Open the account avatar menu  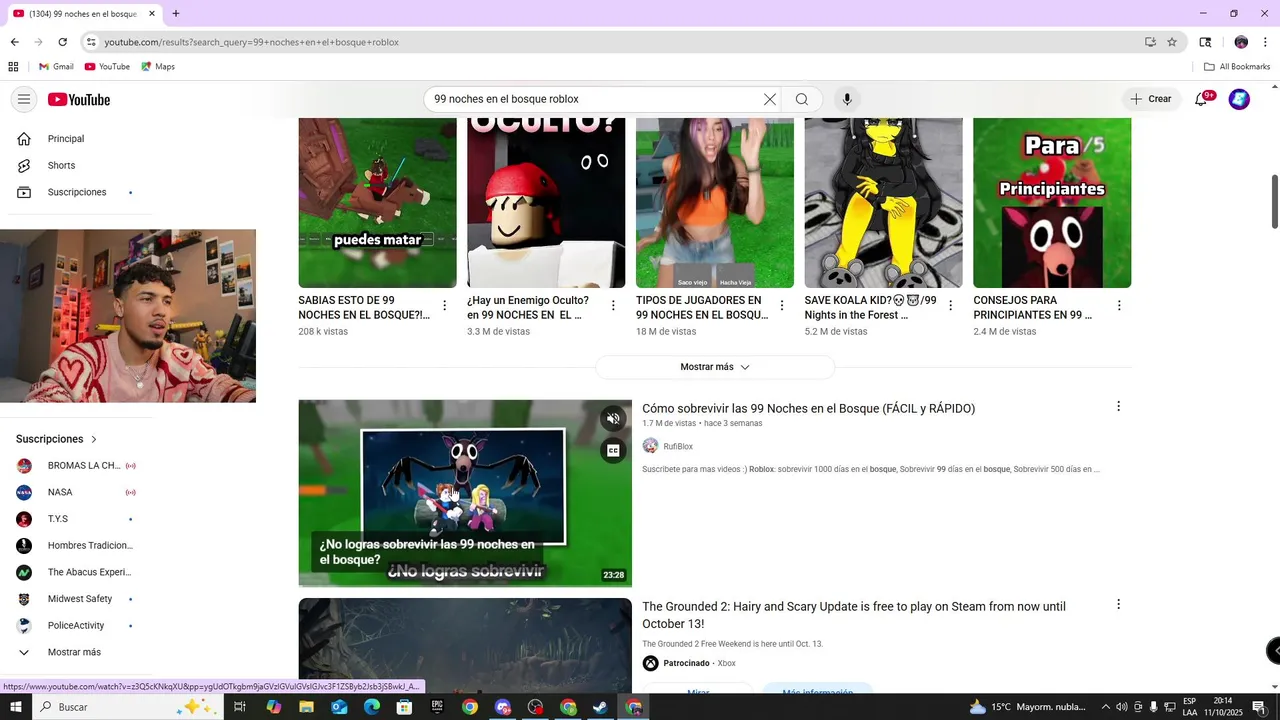click(1239, 99)
